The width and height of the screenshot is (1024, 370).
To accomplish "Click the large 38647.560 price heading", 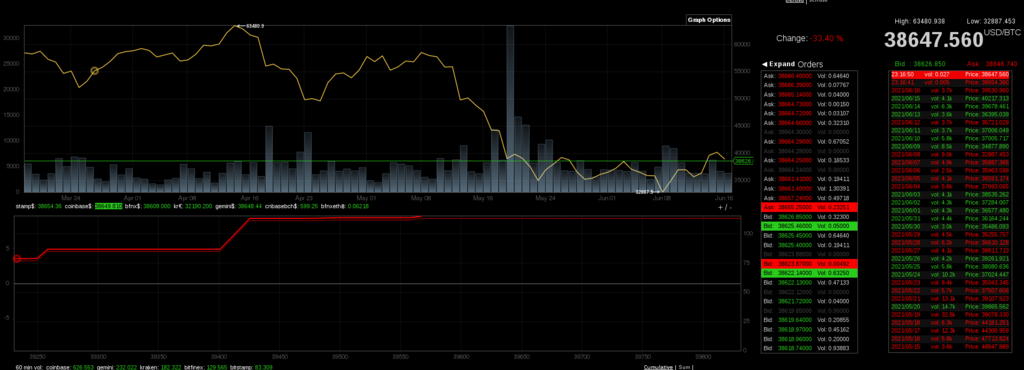I will pos(934,40).
